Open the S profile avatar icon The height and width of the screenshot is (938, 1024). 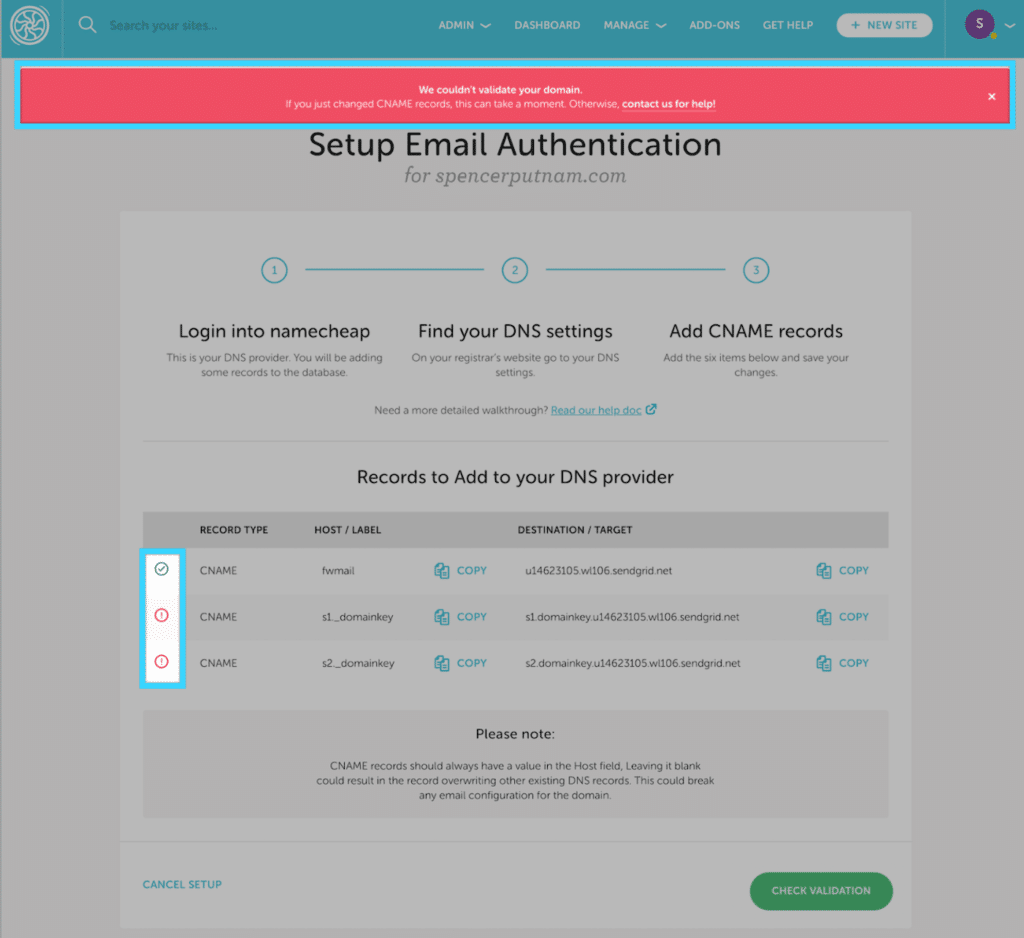coord(979,23)
